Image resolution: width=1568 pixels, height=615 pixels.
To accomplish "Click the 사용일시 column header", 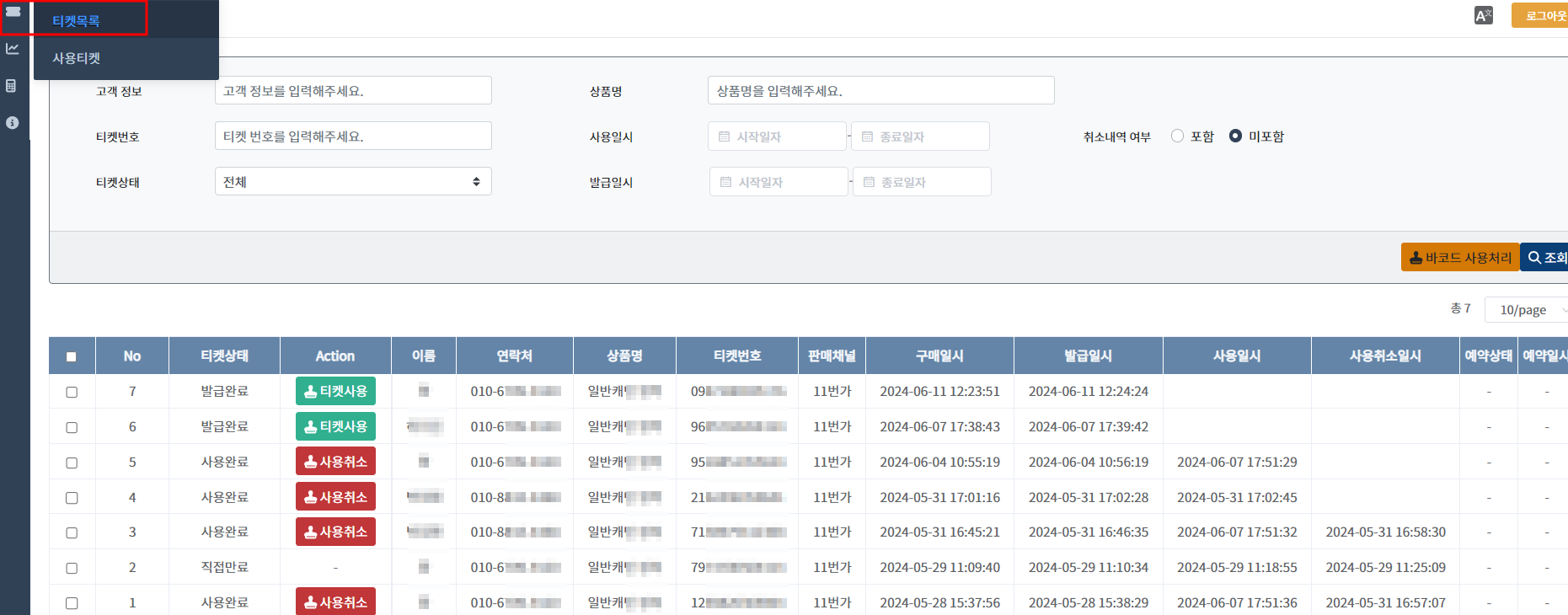I will pyautogui.click(x=1237, y=356).
